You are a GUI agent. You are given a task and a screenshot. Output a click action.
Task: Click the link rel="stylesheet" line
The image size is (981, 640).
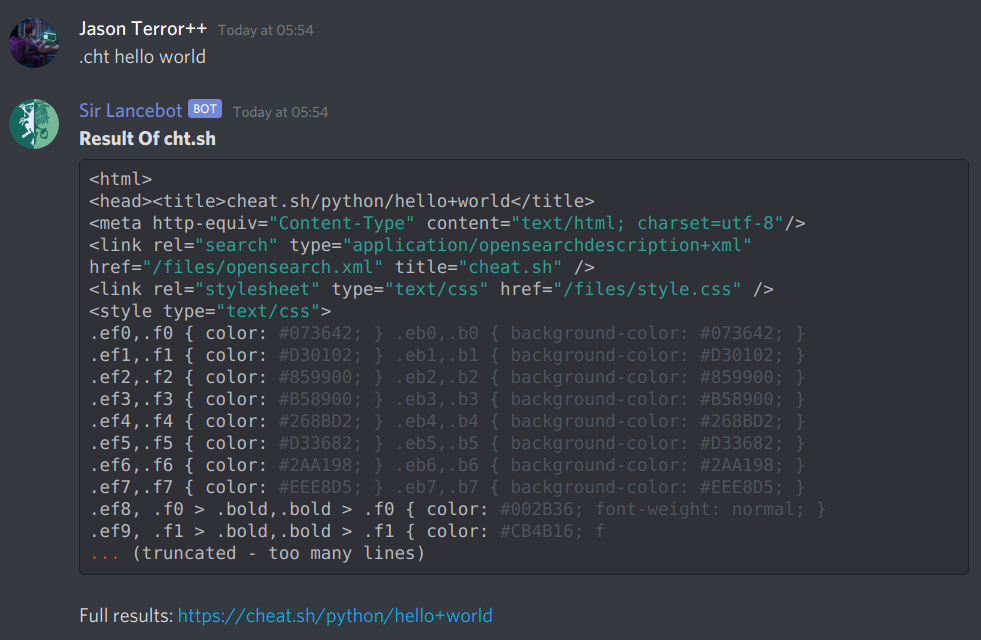click(431, 289)
